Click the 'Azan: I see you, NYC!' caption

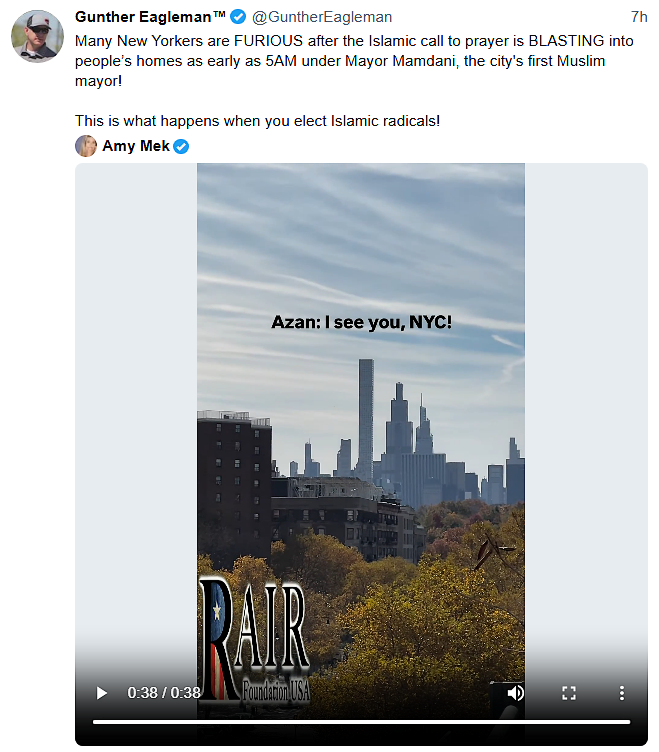tap(362, 322)
